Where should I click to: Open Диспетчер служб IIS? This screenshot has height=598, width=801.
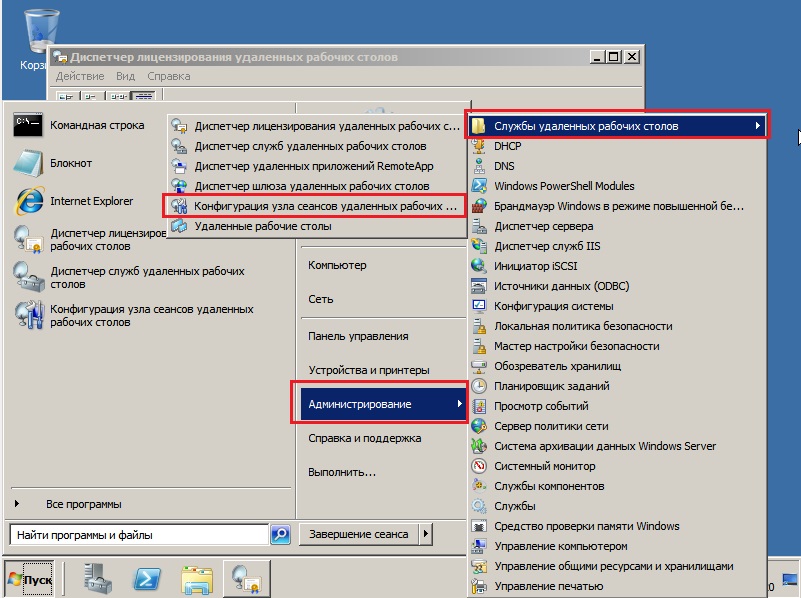coord(618,246)
